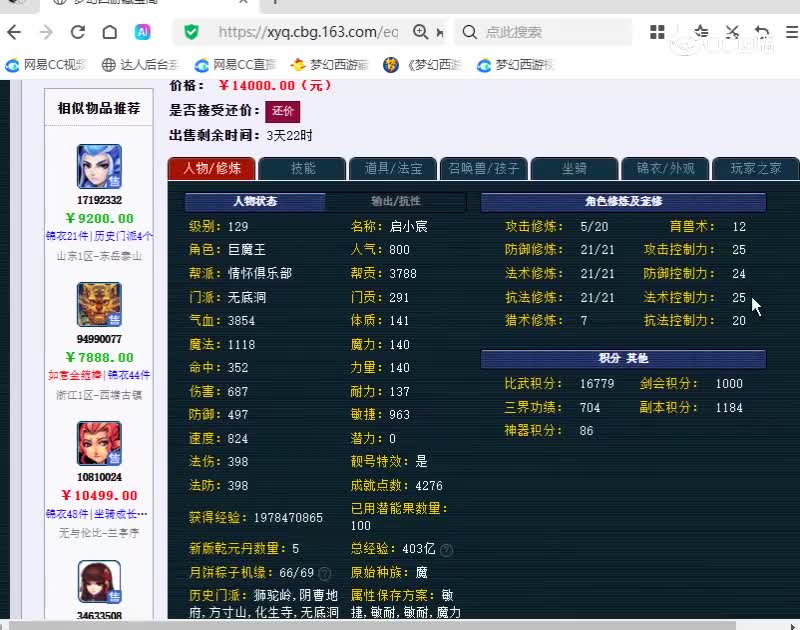Click the browser forward arrow

[46, 33]
